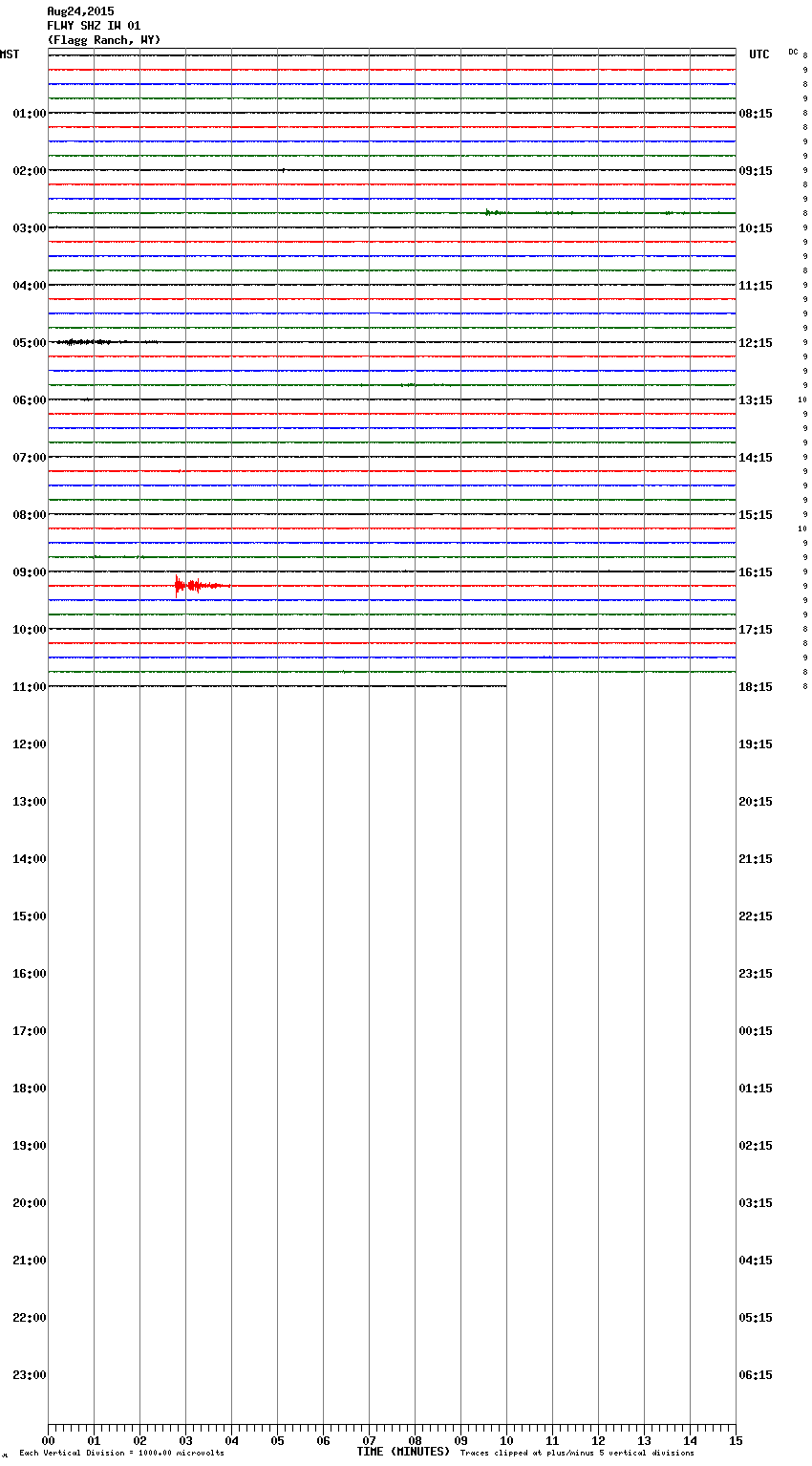
Task: Click the TIME (MINUTES) axis title
Action: coord(403,1452)
